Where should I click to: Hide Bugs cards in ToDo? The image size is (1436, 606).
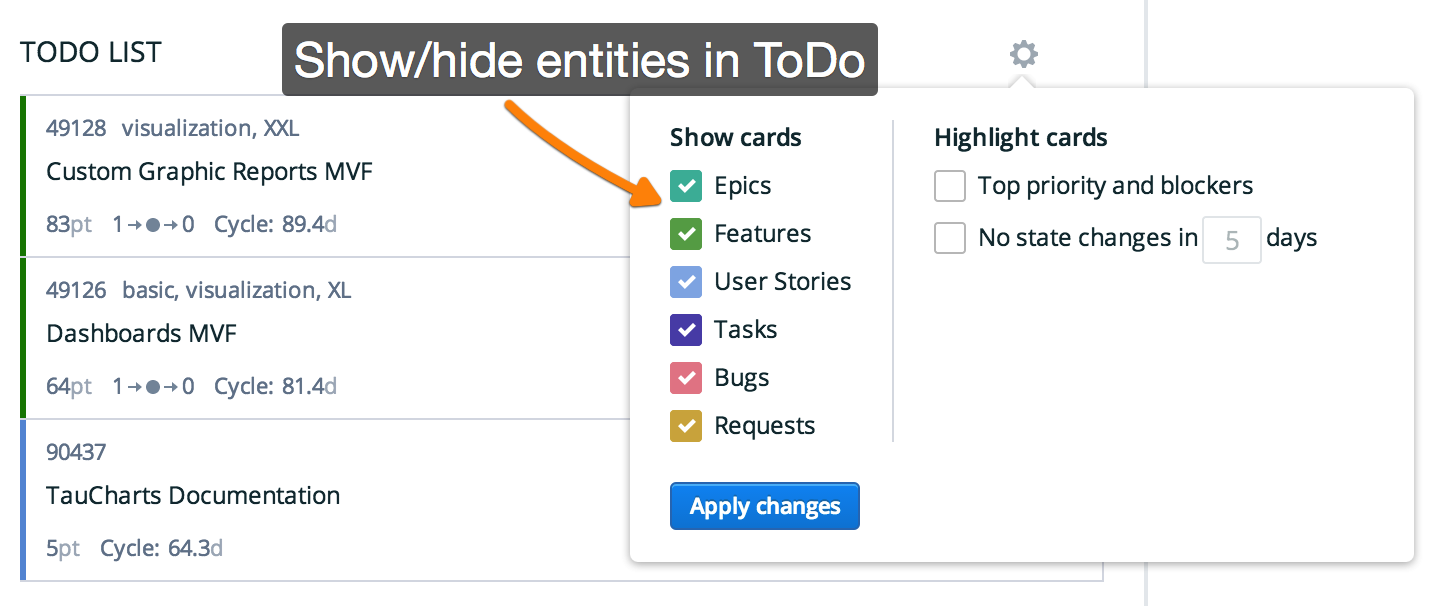tap(686, 378)
